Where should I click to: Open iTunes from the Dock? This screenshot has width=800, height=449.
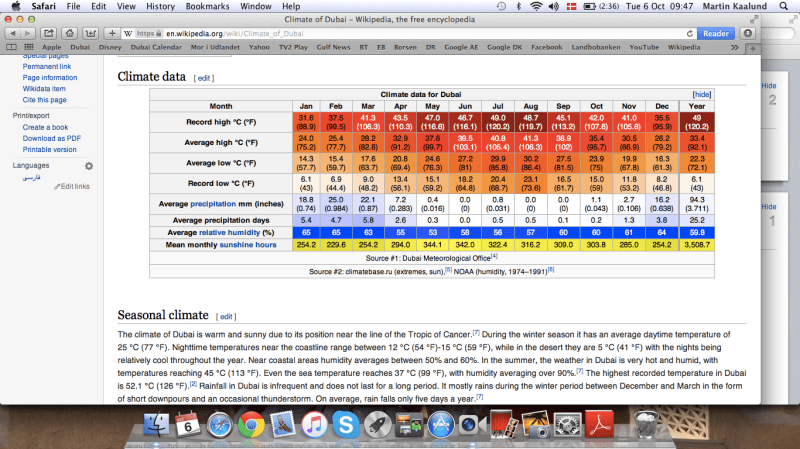pos(315,427)
